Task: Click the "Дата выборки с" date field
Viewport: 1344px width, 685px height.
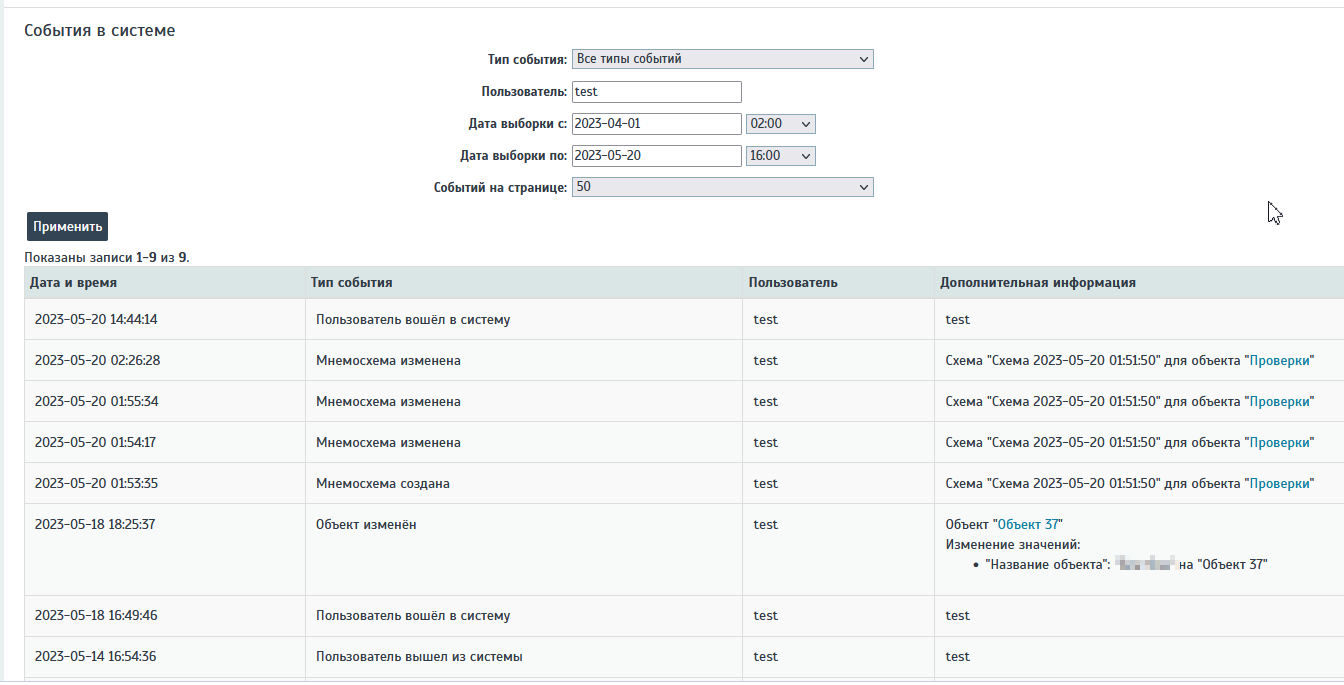Action: [656, 124]
